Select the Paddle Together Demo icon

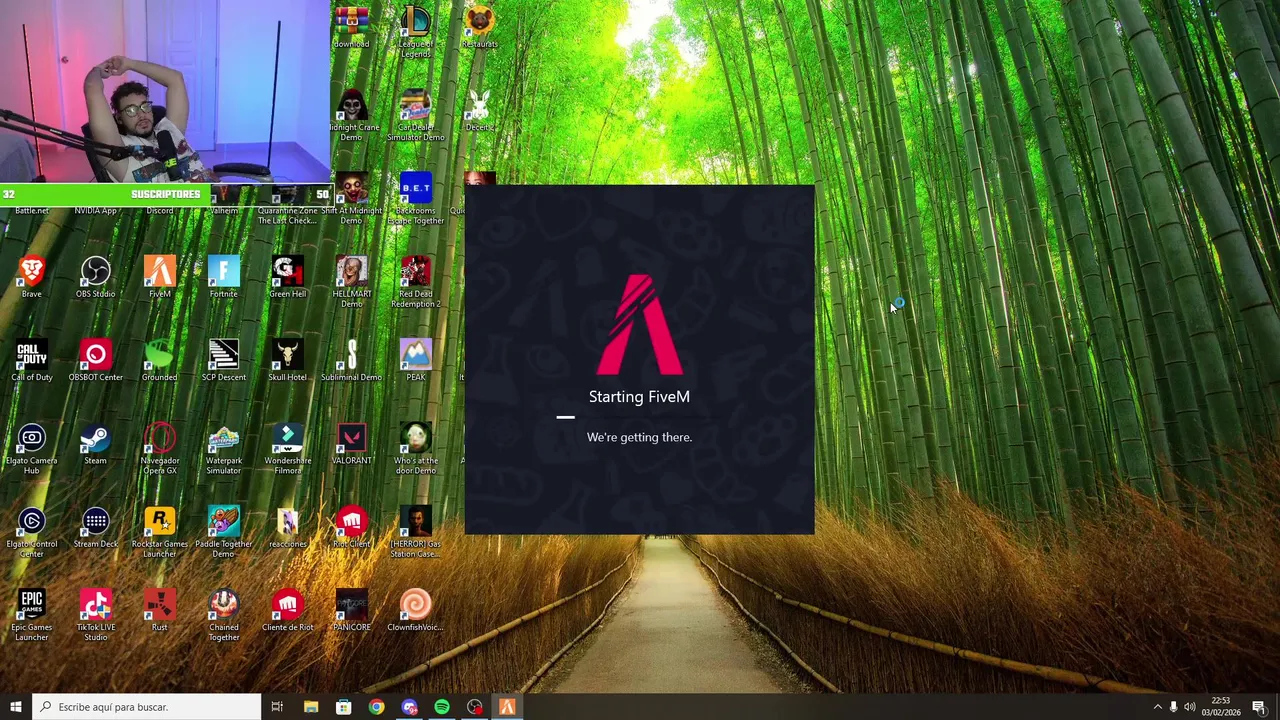pos(224,532)
